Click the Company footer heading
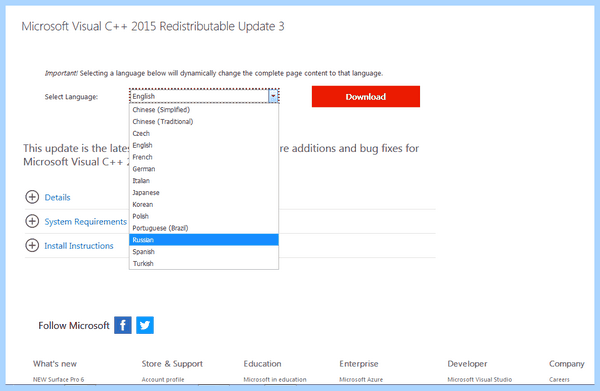600x391 pixels. pos(567,364)
